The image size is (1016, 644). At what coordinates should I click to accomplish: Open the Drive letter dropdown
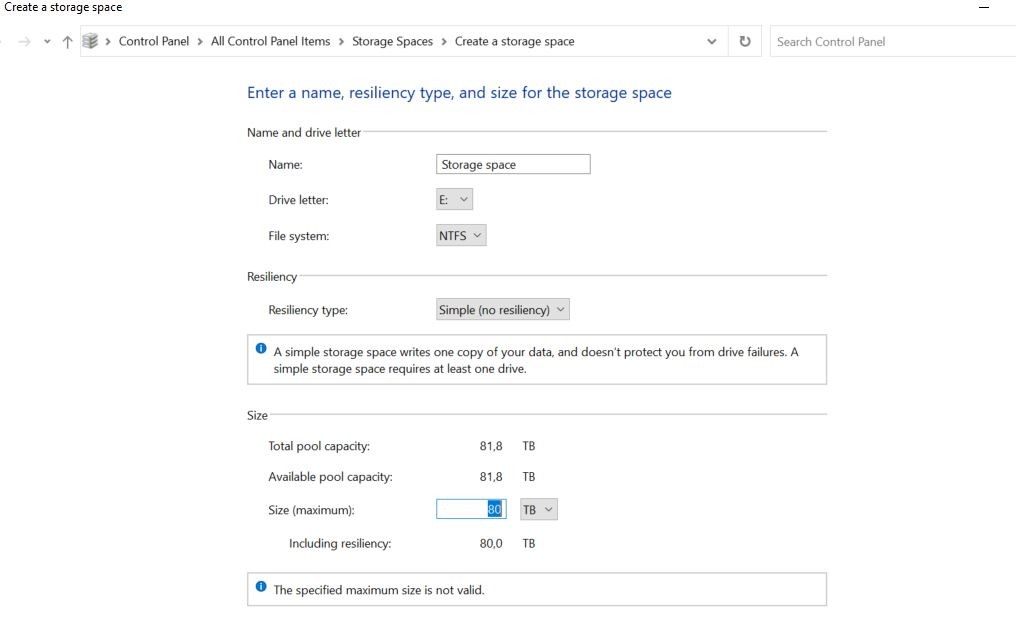(454, 200)
